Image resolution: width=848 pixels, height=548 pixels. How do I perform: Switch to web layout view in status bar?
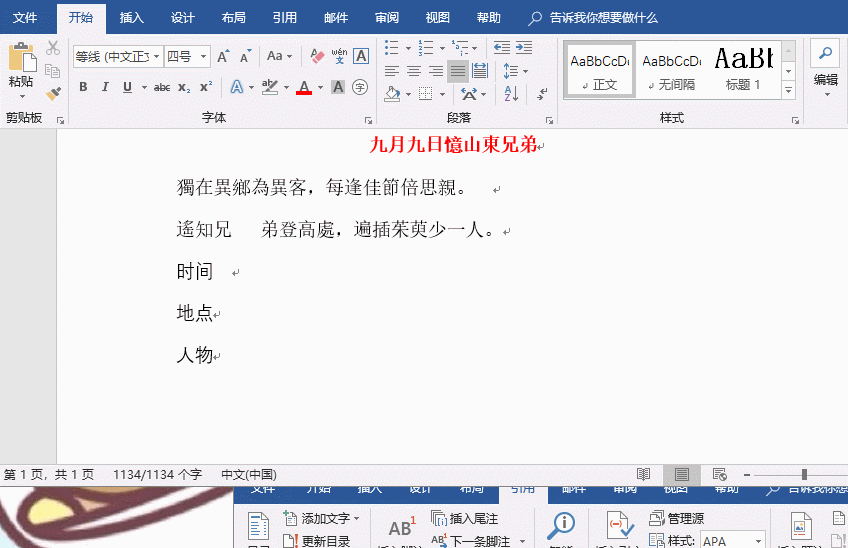click(719, 474)
